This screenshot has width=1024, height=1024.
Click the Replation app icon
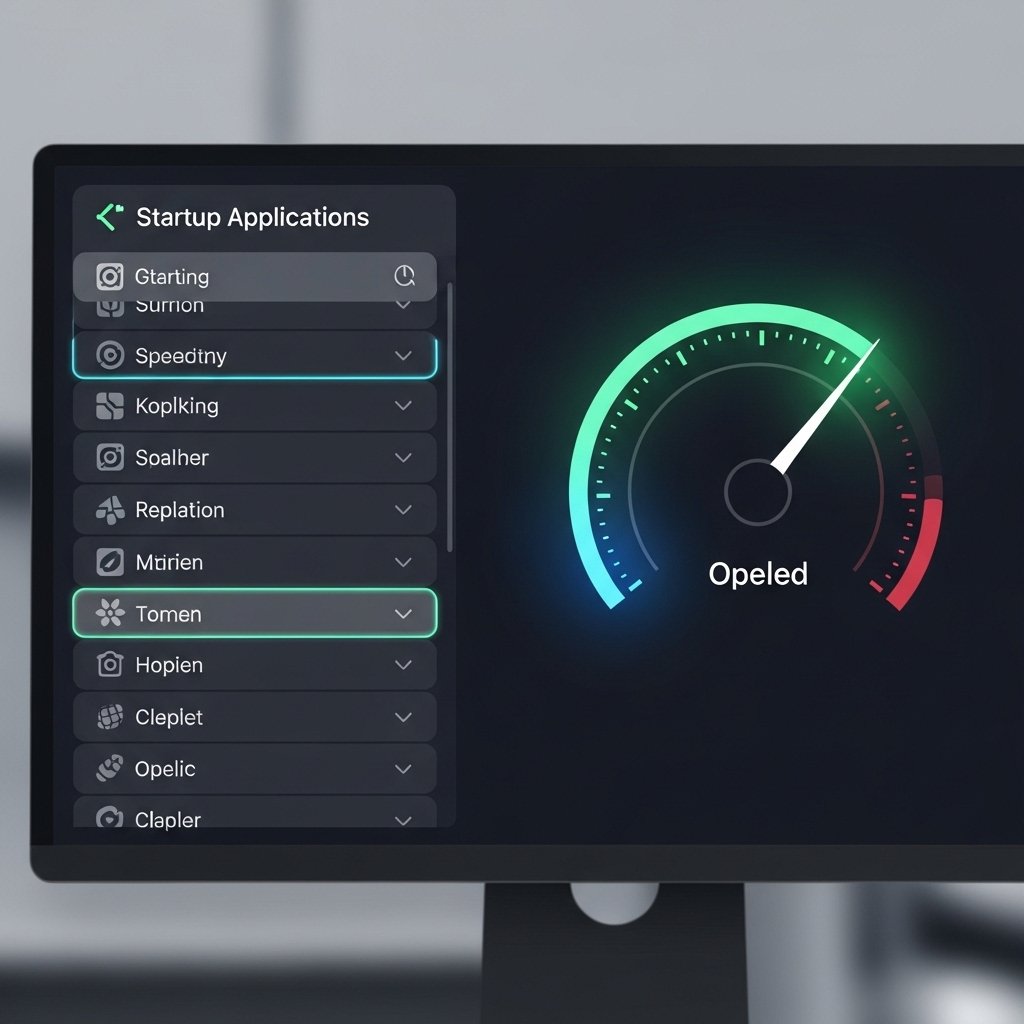109,510
